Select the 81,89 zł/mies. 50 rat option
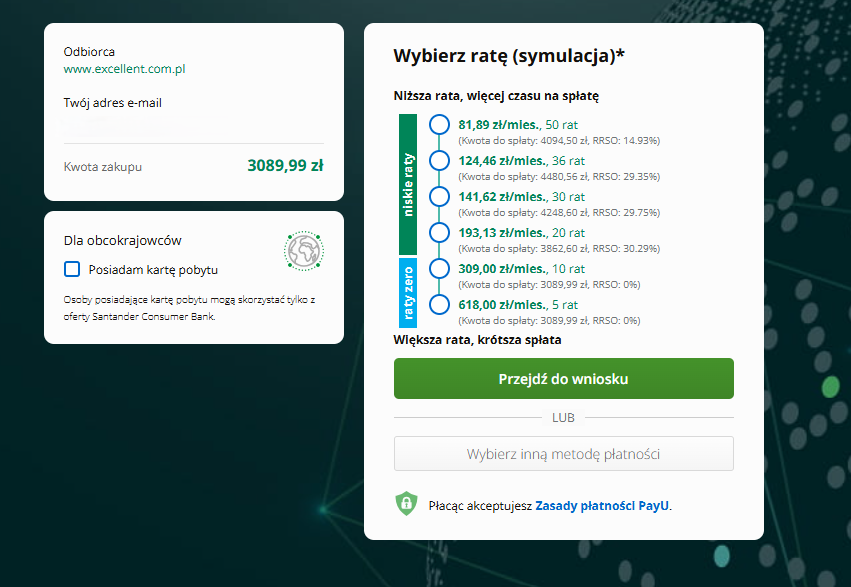The image size is (851, 587). coord(438,125)
